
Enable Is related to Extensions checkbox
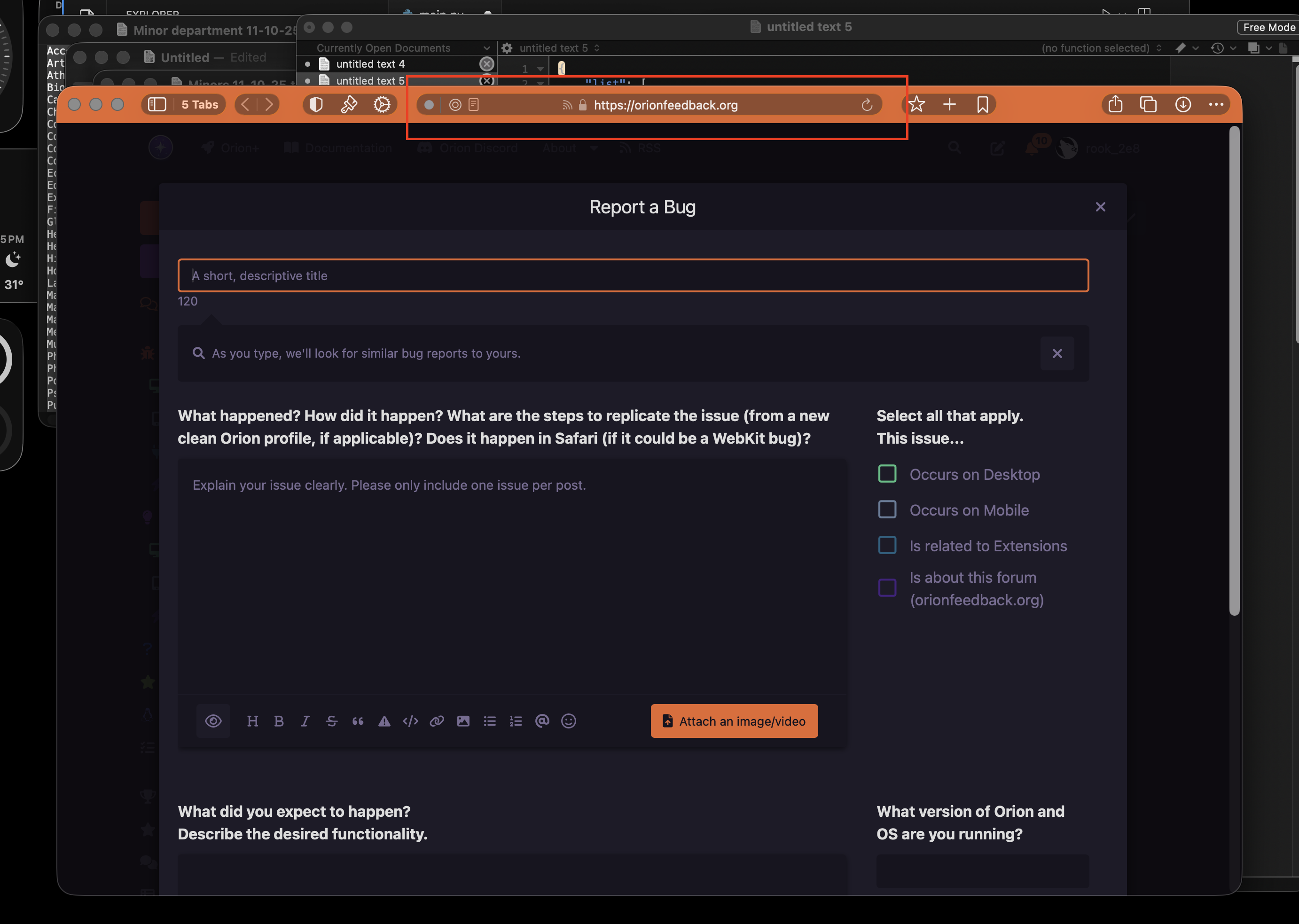click(x=887, y=546)
